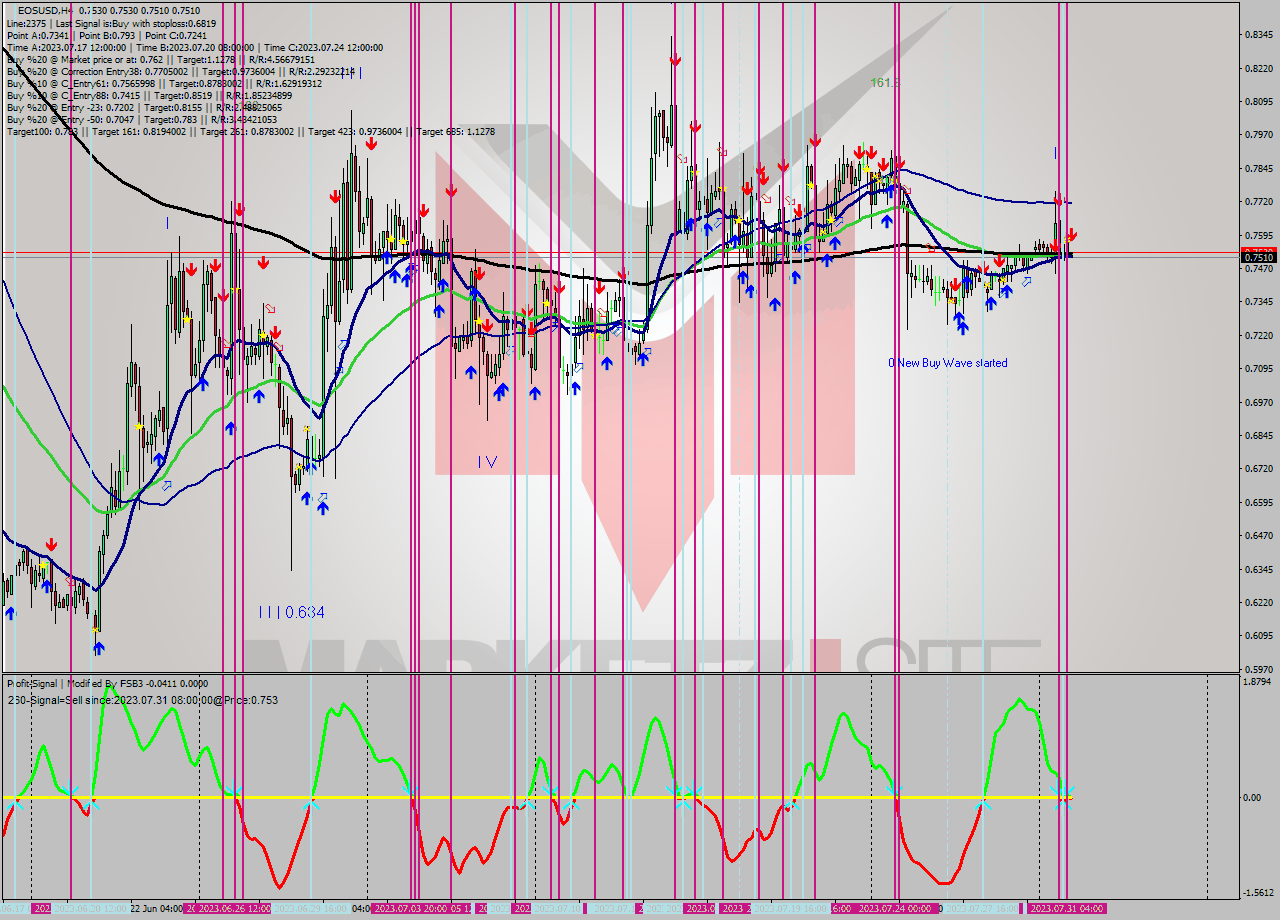Viewport: 1280px width, 920px height.
Task: Click the -1.5612 indicator scale value
Action: point(1258,893)
